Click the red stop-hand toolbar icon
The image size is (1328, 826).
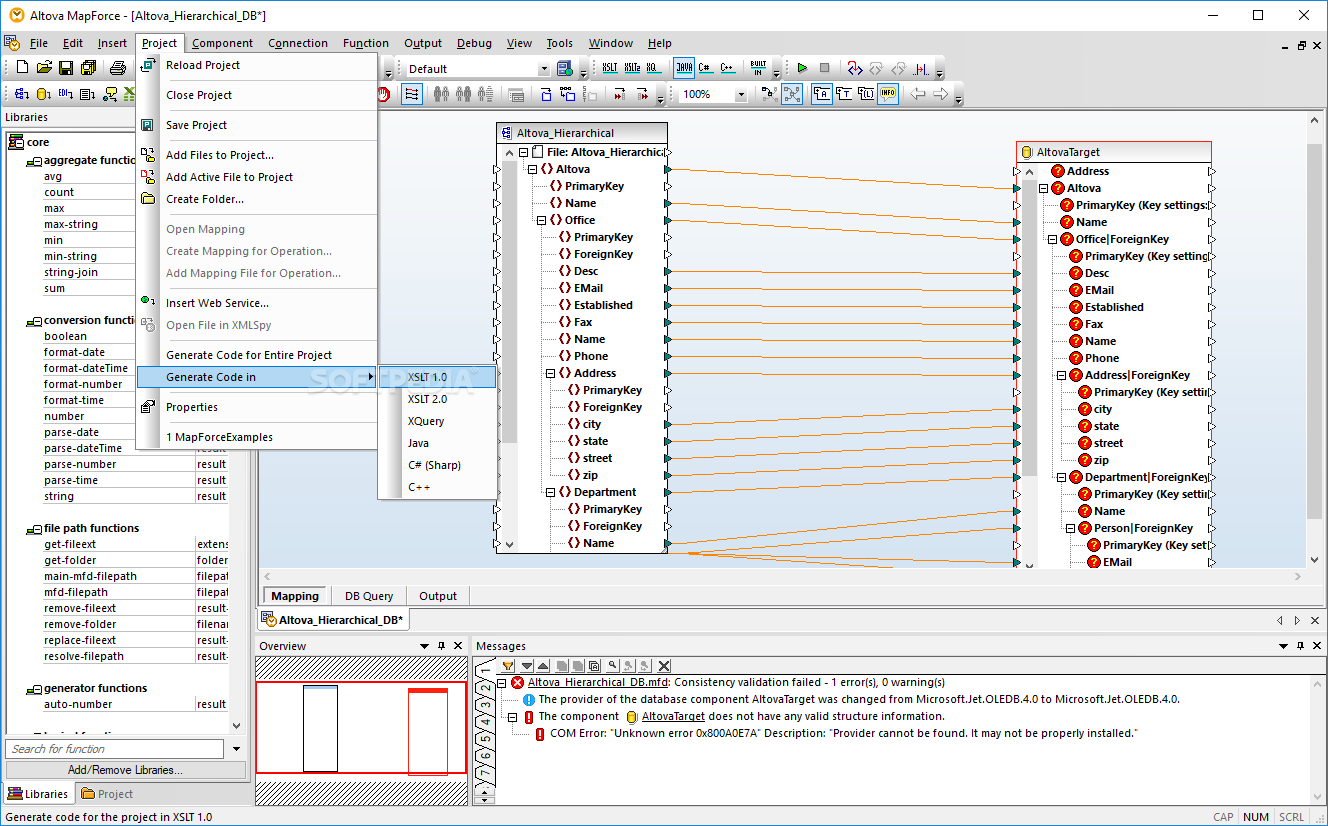382,94
